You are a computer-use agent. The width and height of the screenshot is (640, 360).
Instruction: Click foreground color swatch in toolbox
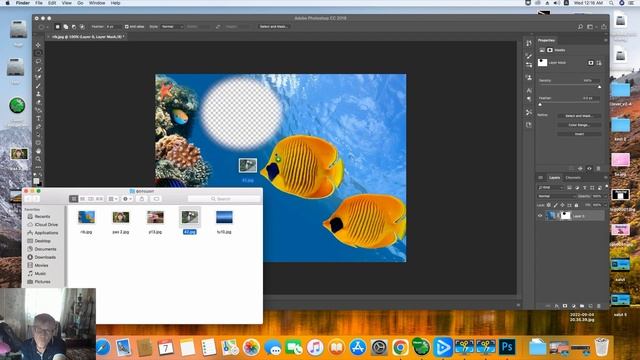tap(36, 181)
